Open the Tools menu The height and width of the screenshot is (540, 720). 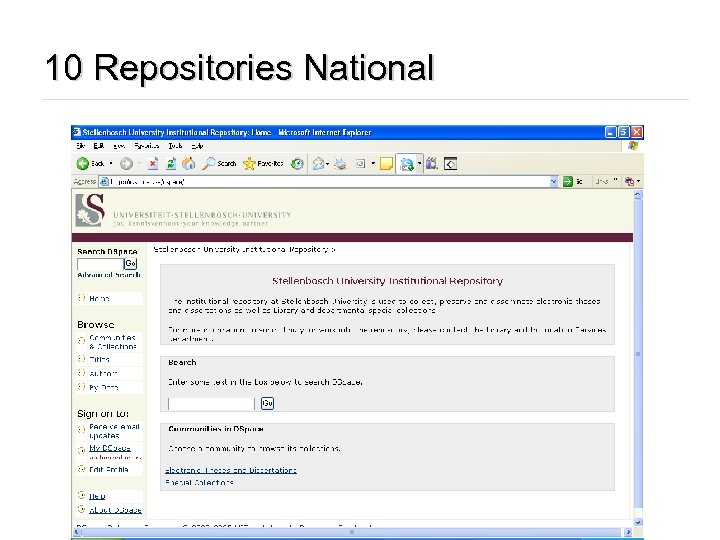(x=175, y=146)
